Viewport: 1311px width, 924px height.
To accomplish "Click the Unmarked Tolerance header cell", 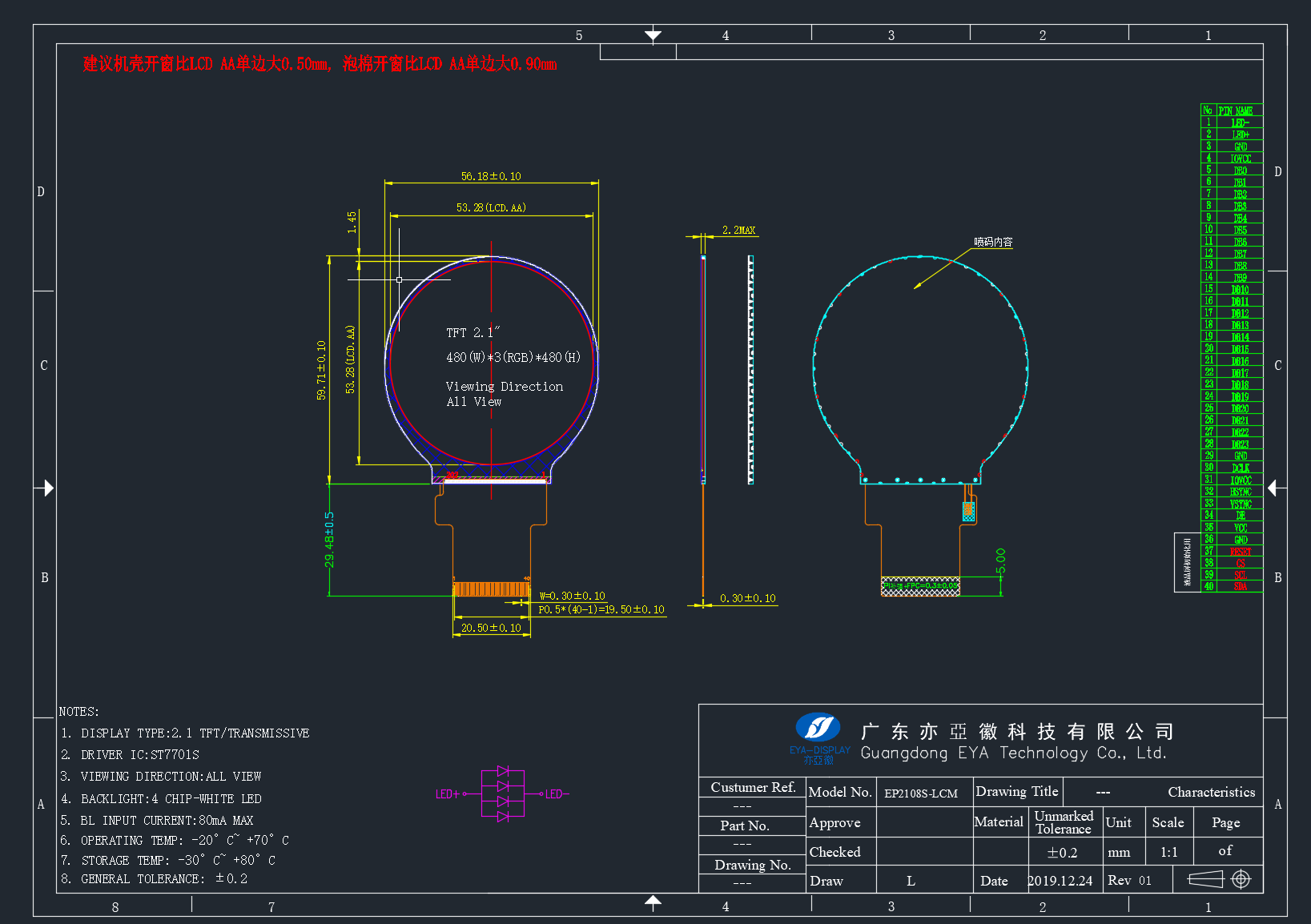I will coord(1064,822).
